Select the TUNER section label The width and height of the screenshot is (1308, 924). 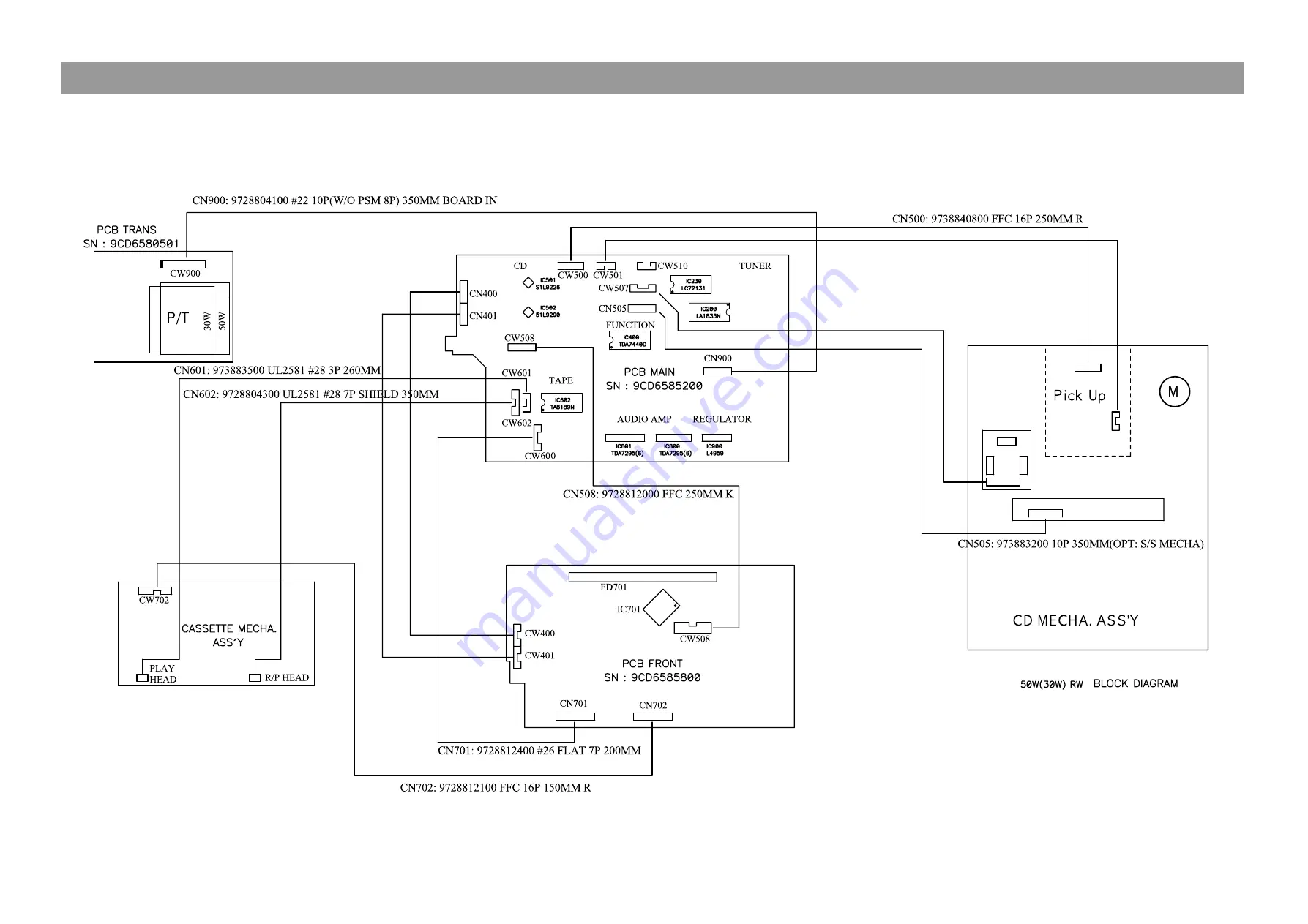click(x=755, y=266)
